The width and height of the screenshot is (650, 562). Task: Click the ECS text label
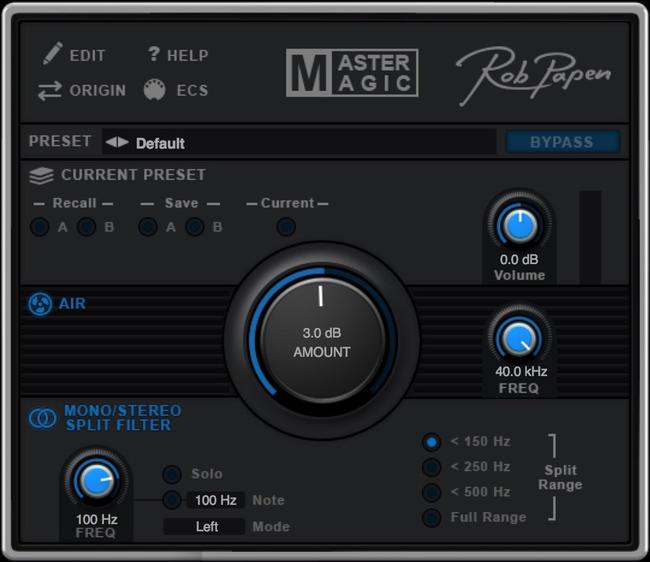click(192, 90)
